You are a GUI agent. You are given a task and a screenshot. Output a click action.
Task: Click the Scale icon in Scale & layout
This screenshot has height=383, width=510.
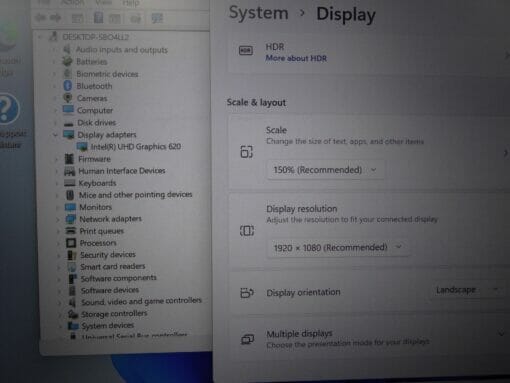(x=247, y=152)
